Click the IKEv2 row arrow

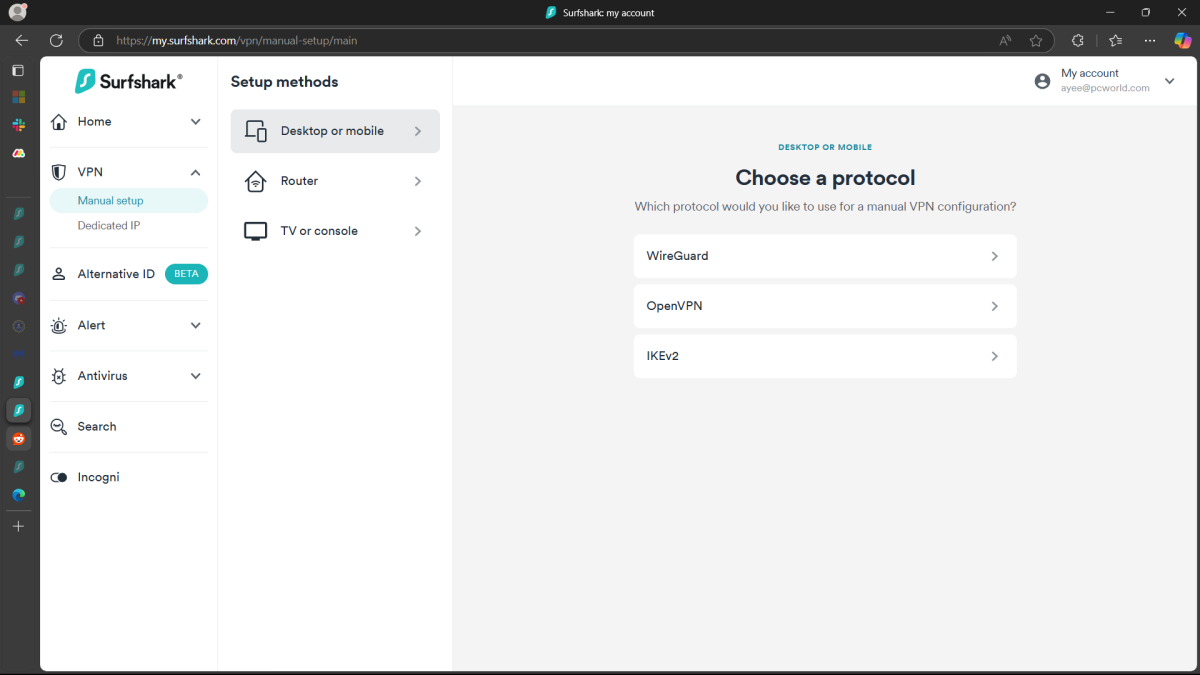tap(994, 356)
